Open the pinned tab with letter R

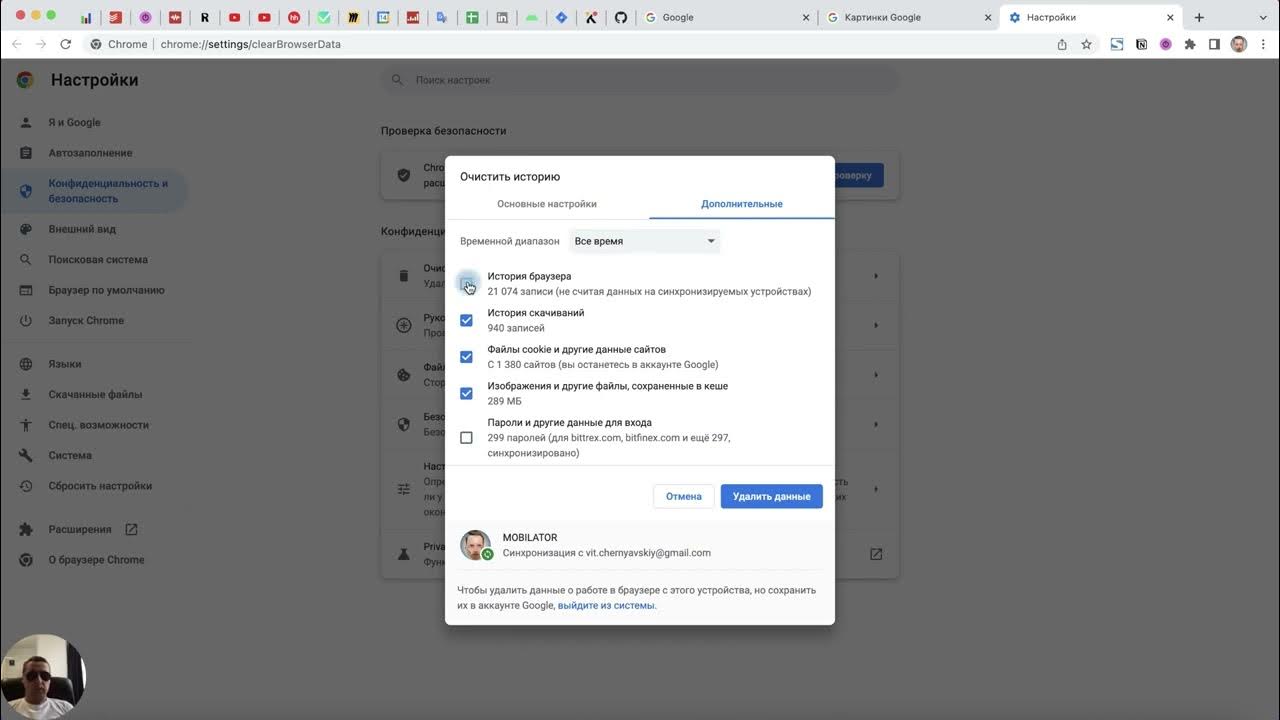pos(205,17)
